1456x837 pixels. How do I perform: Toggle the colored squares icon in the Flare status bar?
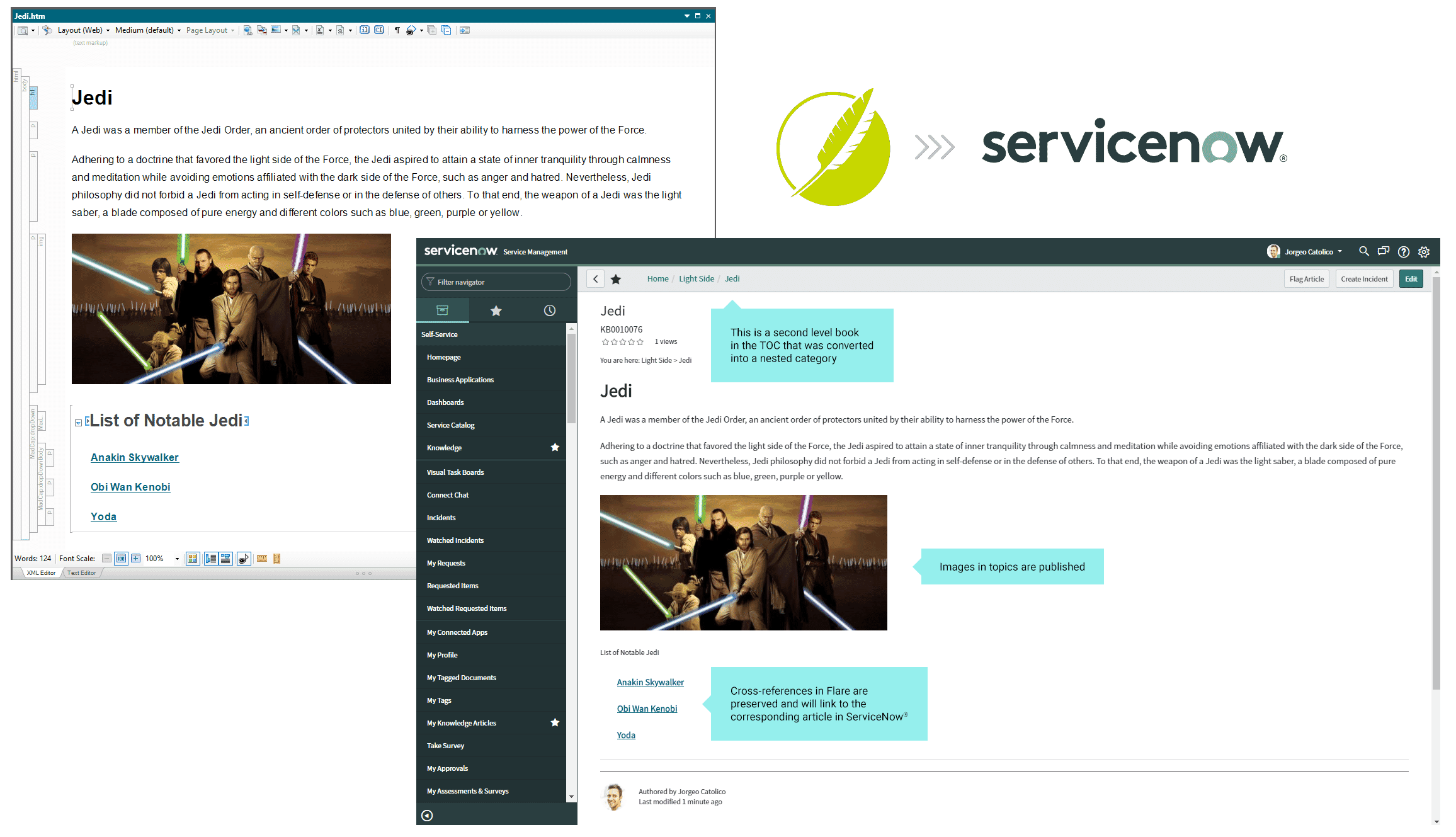[x=193, y=559]
